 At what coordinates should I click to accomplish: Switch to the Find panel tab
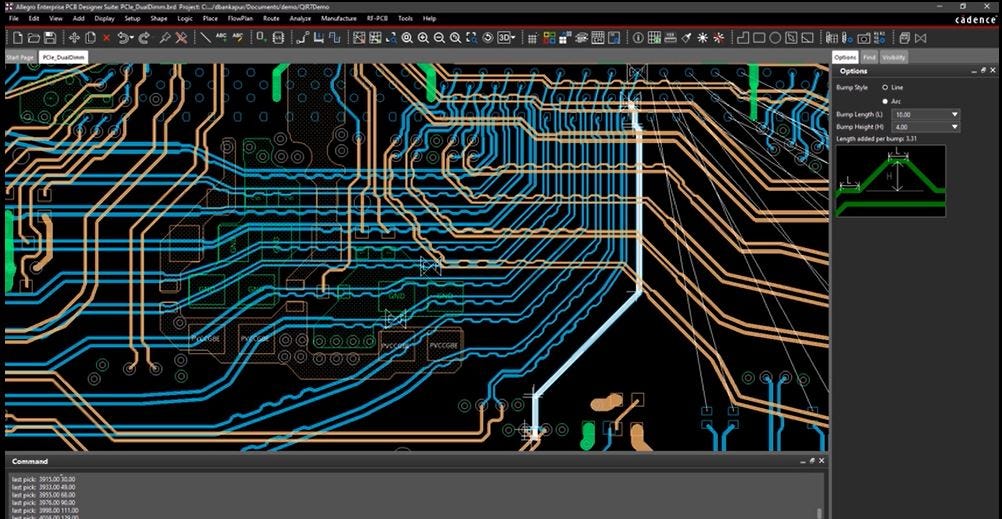[x=868, y=58]
